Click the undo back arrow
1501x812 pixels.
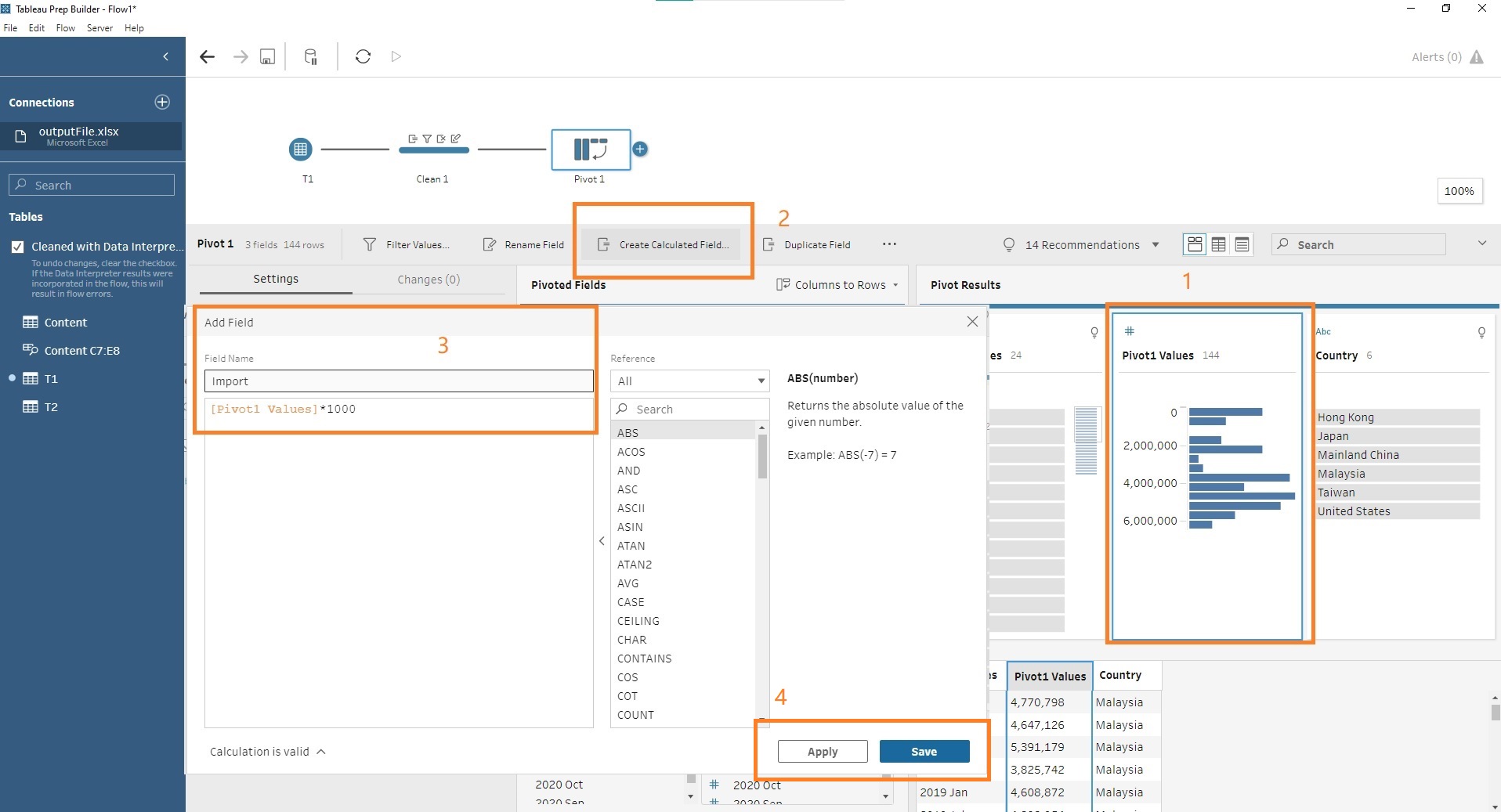(207, 56)
